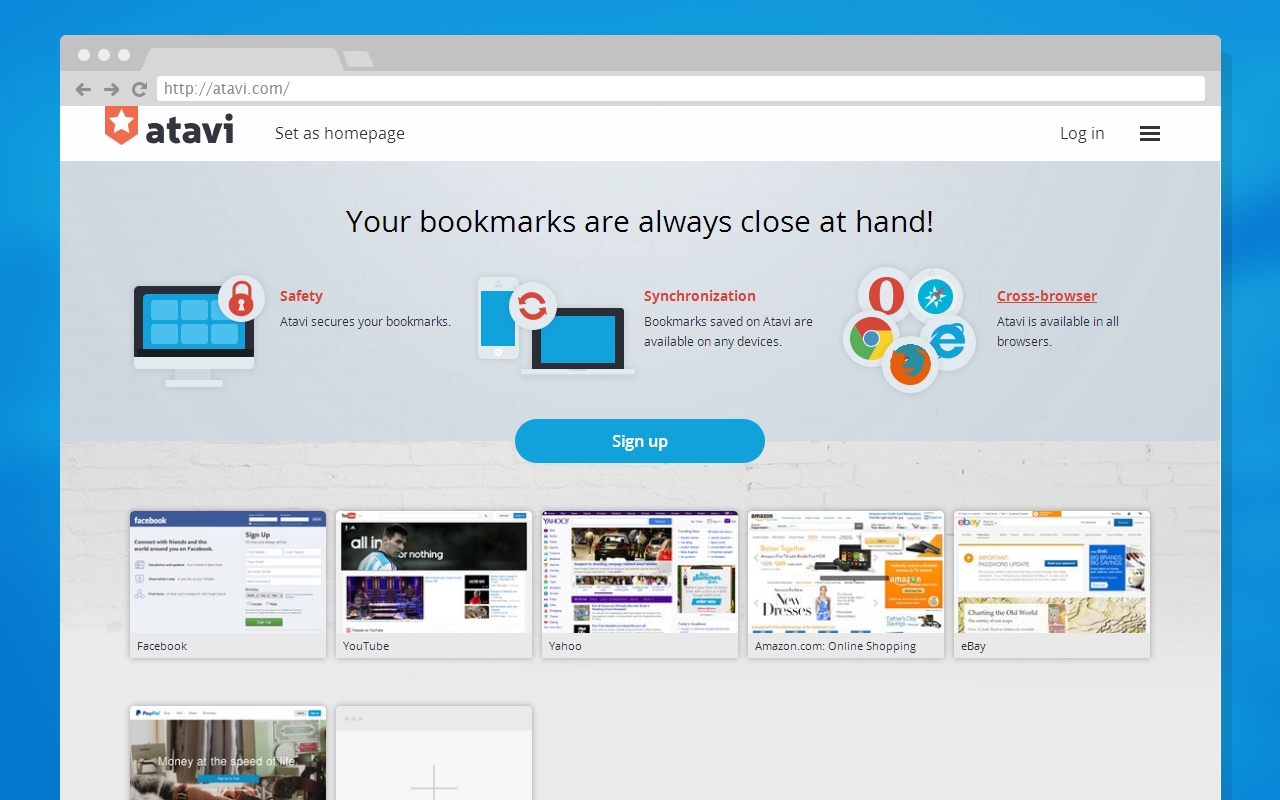The image size is (1280, 800).
Task: Go back with the browser back arrow
Action: tap(83, 89)
